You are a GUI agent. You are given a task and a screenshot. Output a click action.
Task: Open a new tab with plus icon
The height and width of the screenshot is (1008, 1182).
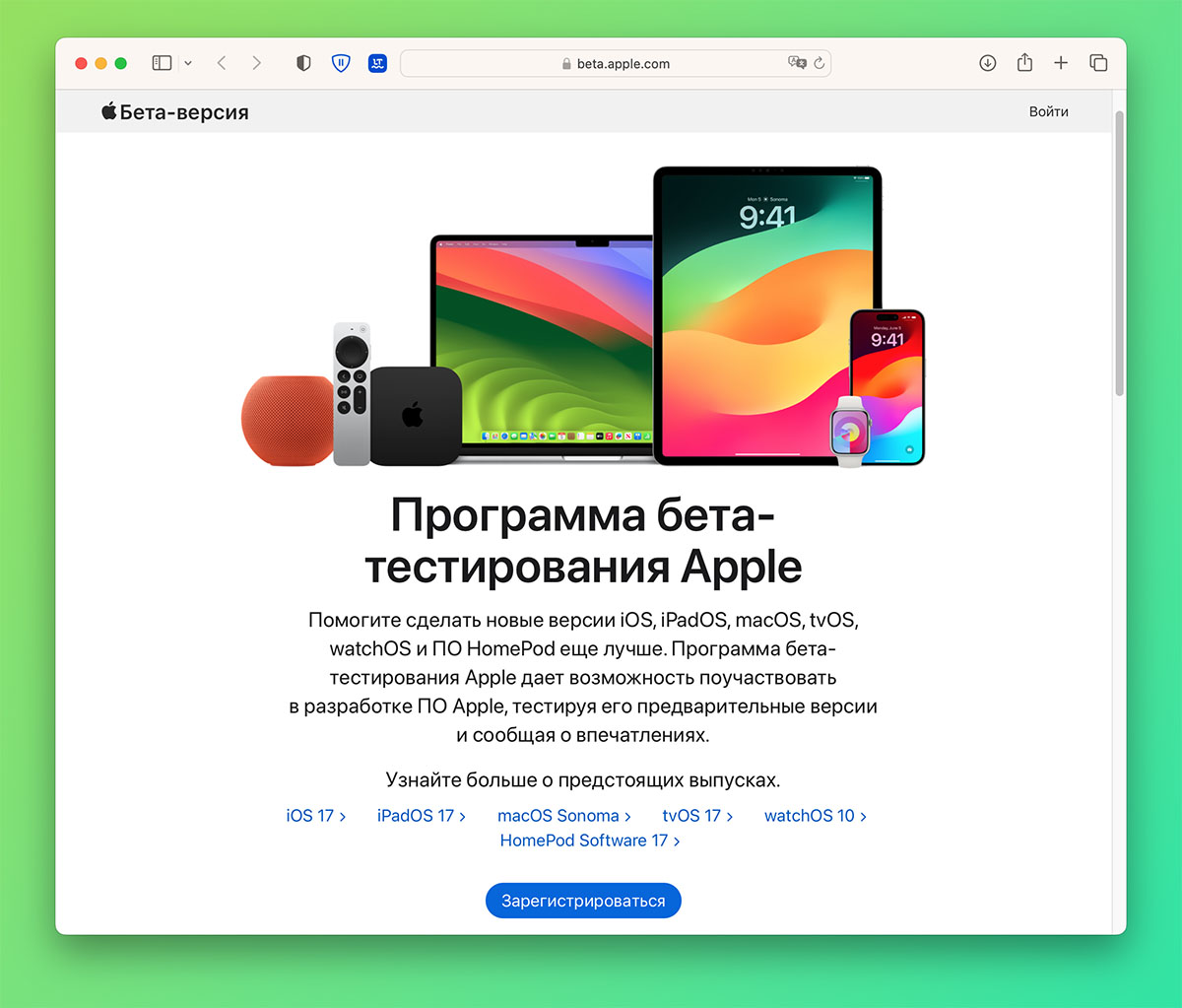(x=1061, y=63)
